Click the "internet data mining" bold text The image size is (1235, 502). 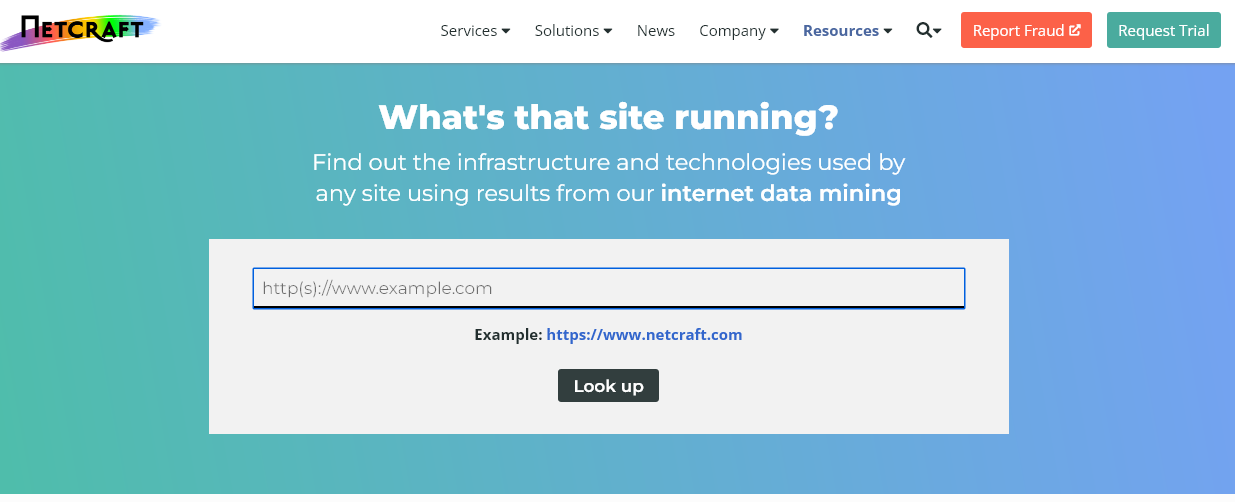tap(781, 193)
